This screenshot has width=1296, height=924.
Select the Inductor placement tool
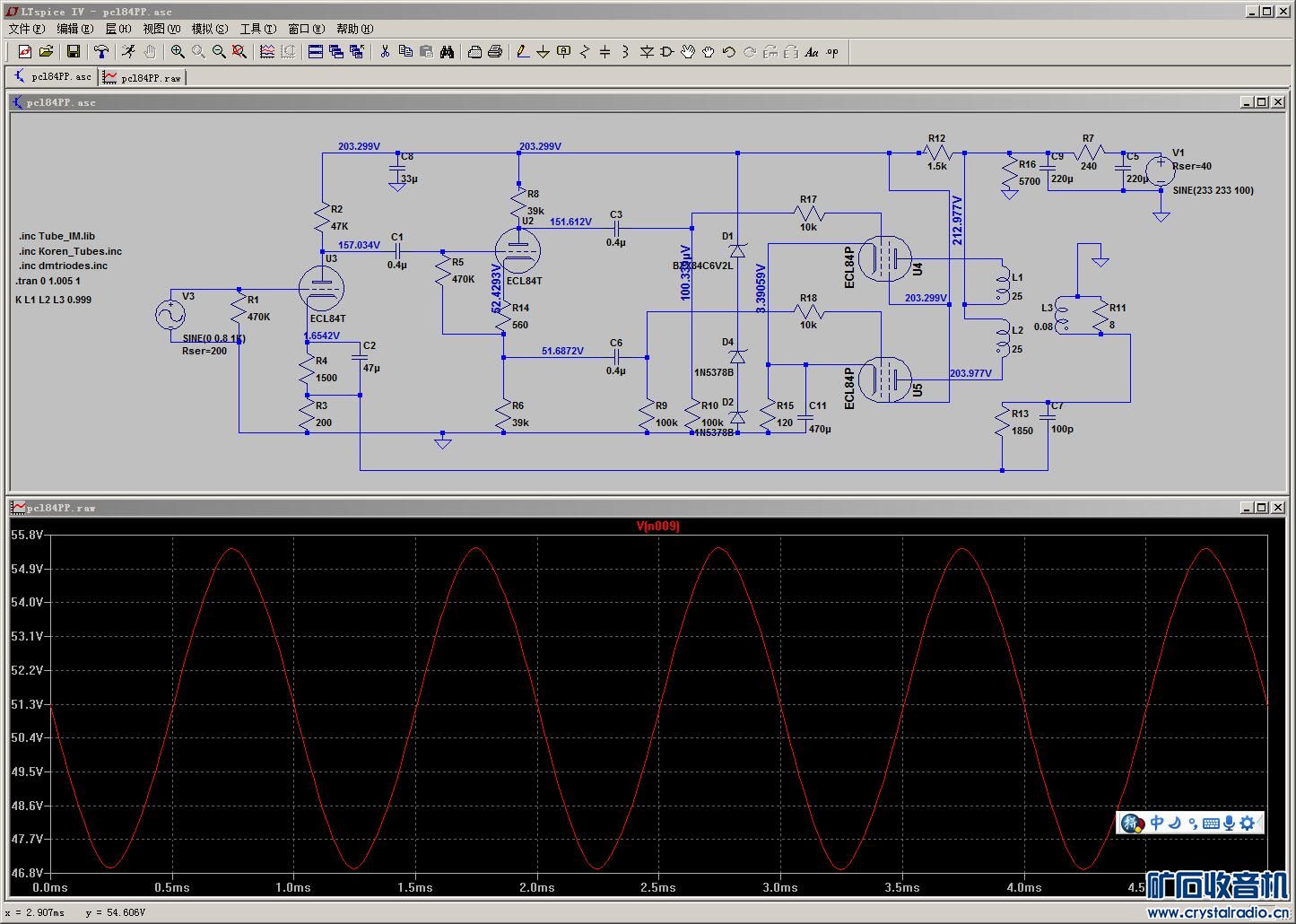625,52
